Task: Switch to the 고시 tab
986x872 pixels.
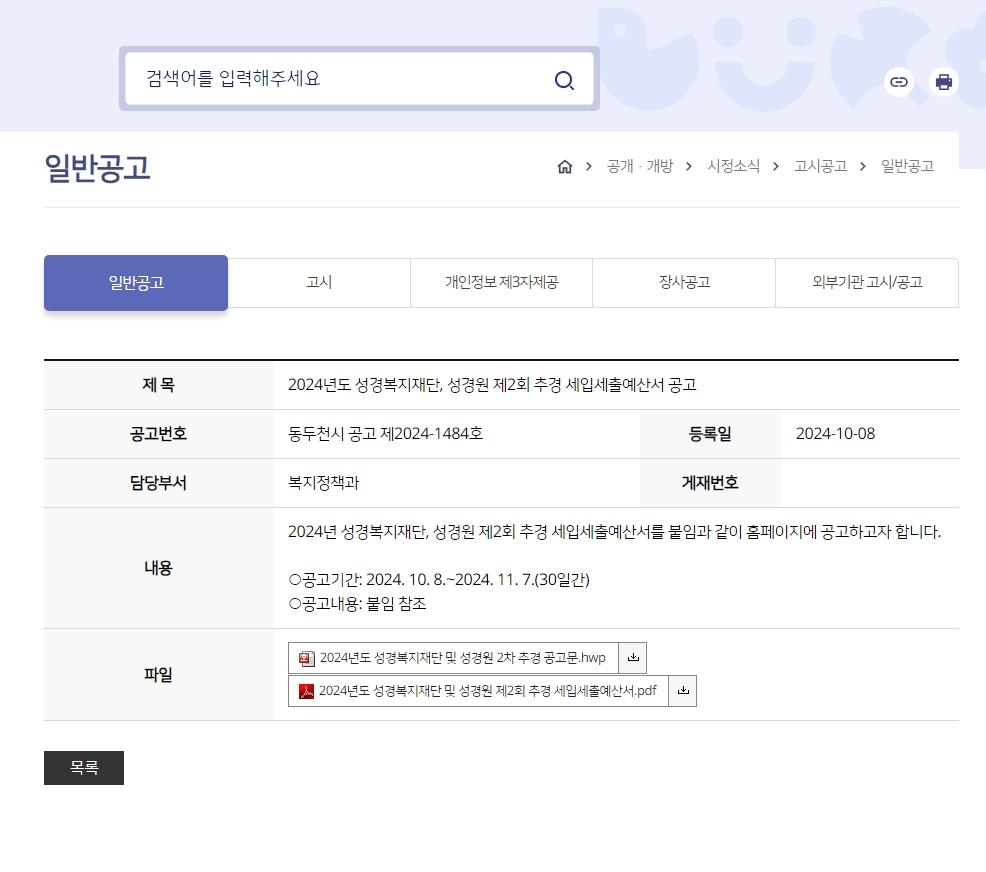Action: [319, 283]
